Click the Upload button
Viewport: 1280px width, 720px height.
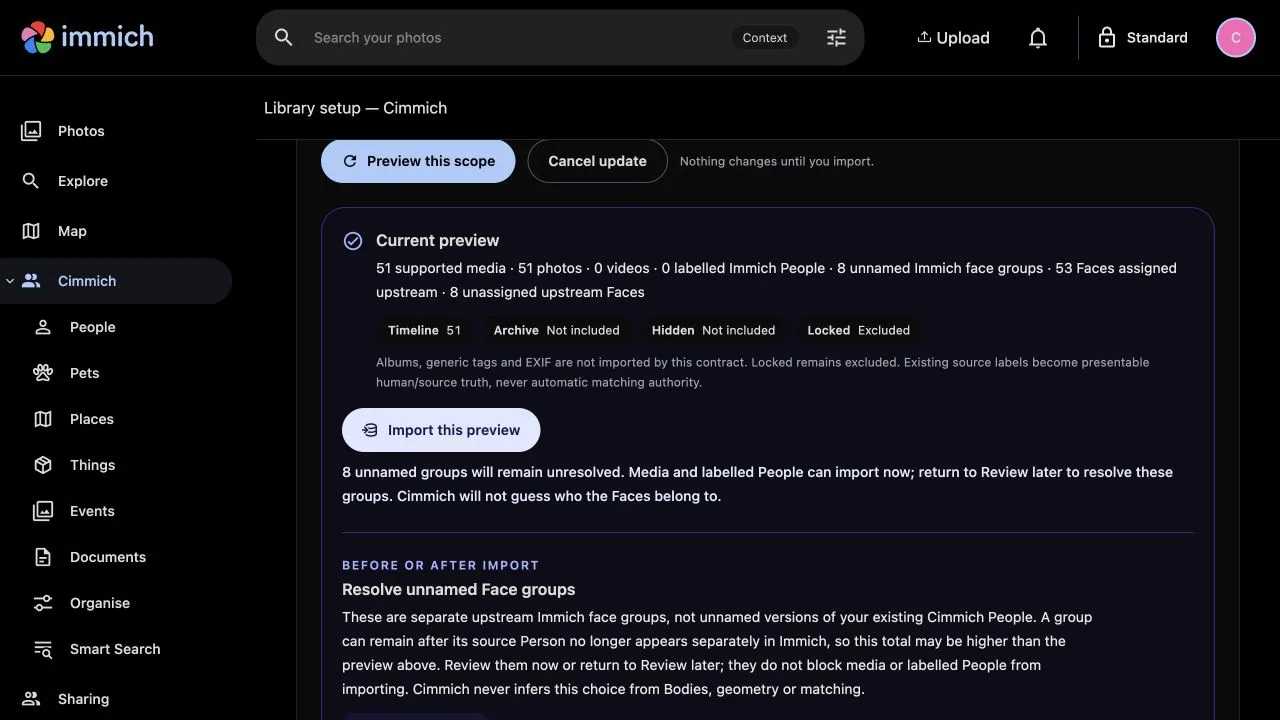[x=953, y=38]
